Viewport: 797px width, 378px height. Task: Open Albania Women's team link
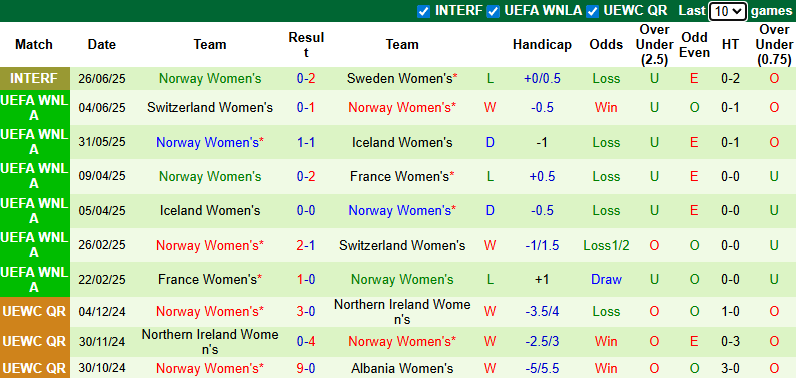[402, 368]
